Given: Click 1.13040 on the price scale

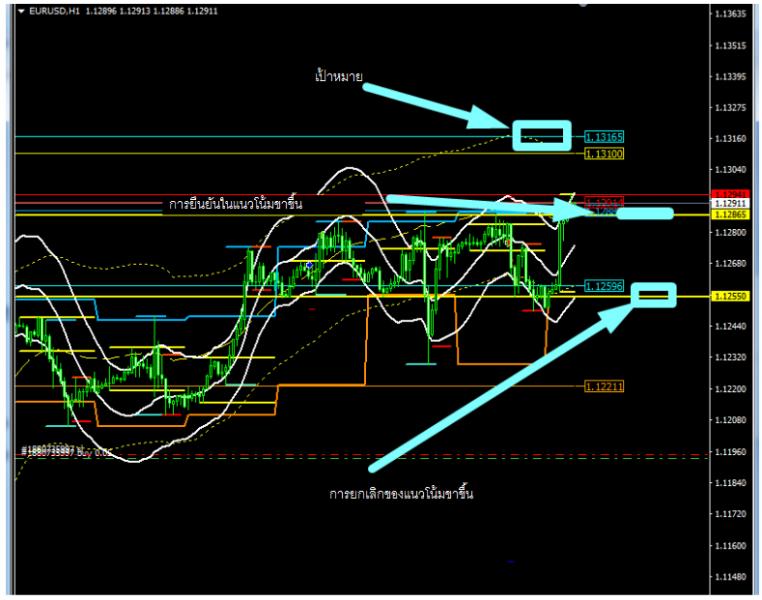Looking at the screenshot, I should [x=730, y=170].
